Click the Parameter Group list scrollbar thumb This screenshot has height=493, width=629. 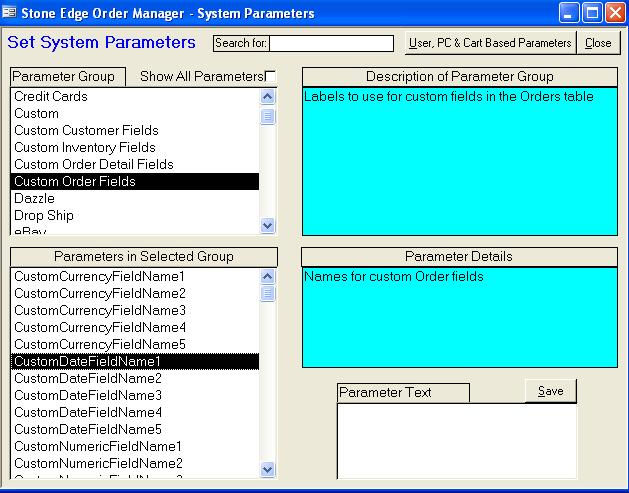tap(268, 116)
